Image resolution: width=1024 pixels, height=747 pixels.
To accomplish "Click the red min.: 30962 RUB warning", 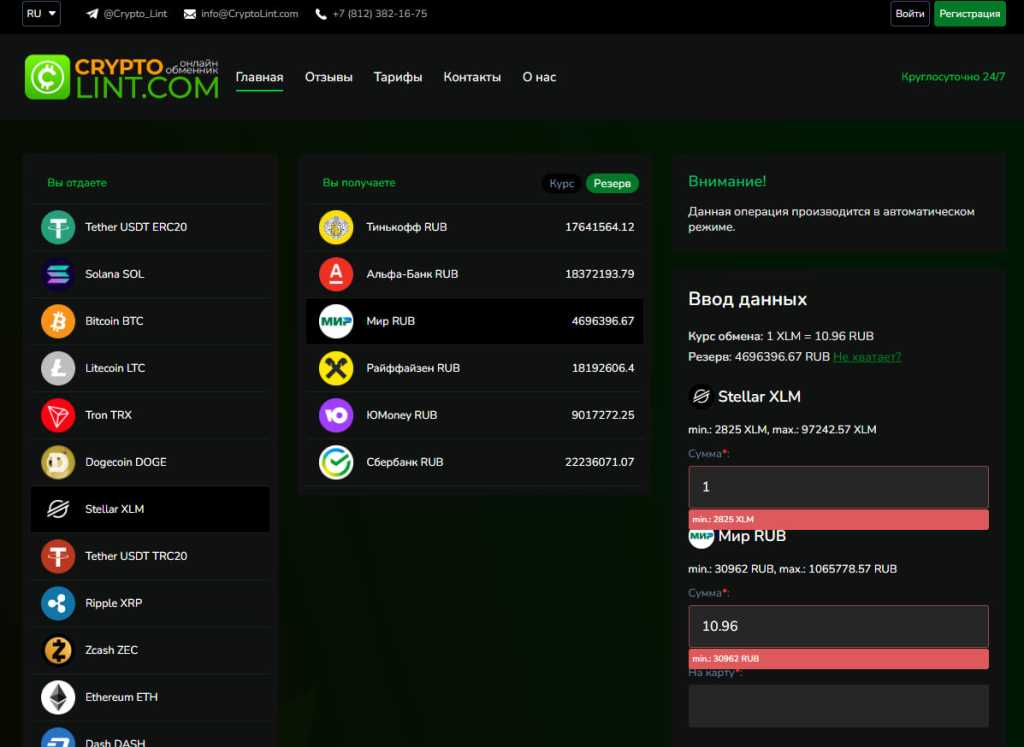I will pos(839,659).
